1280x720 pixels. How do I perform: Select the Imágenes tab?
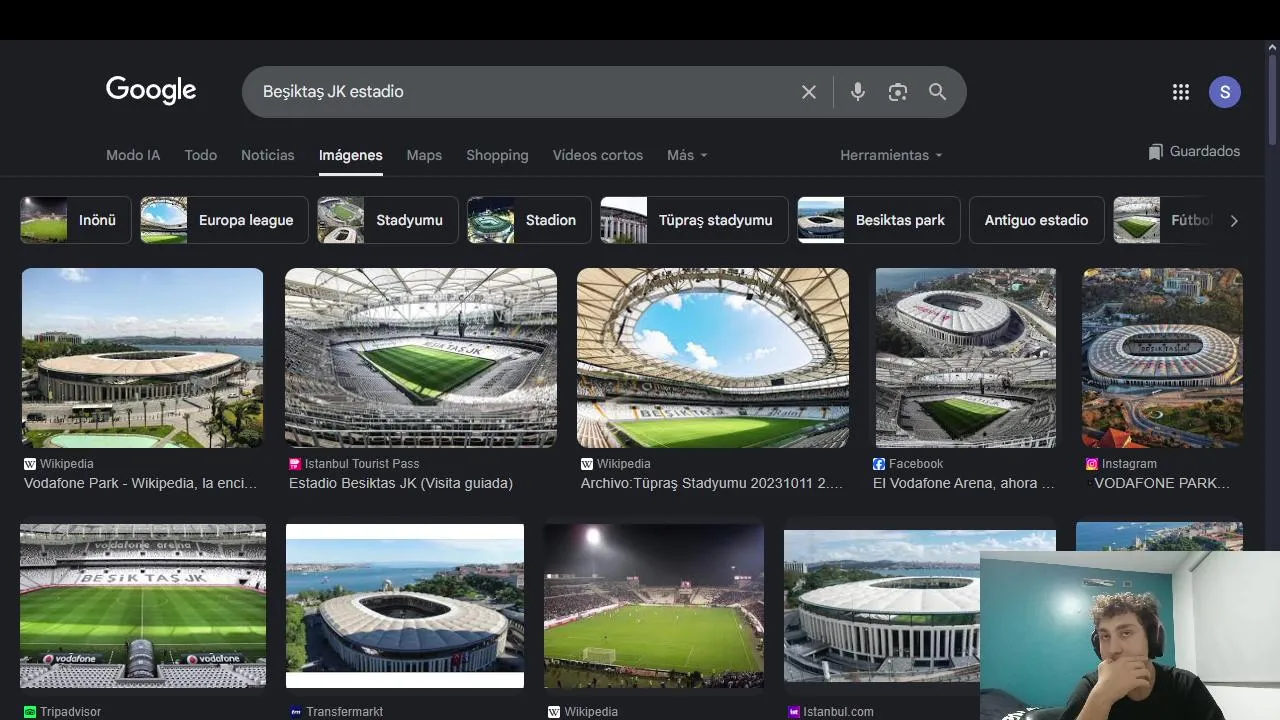[351, 155]
